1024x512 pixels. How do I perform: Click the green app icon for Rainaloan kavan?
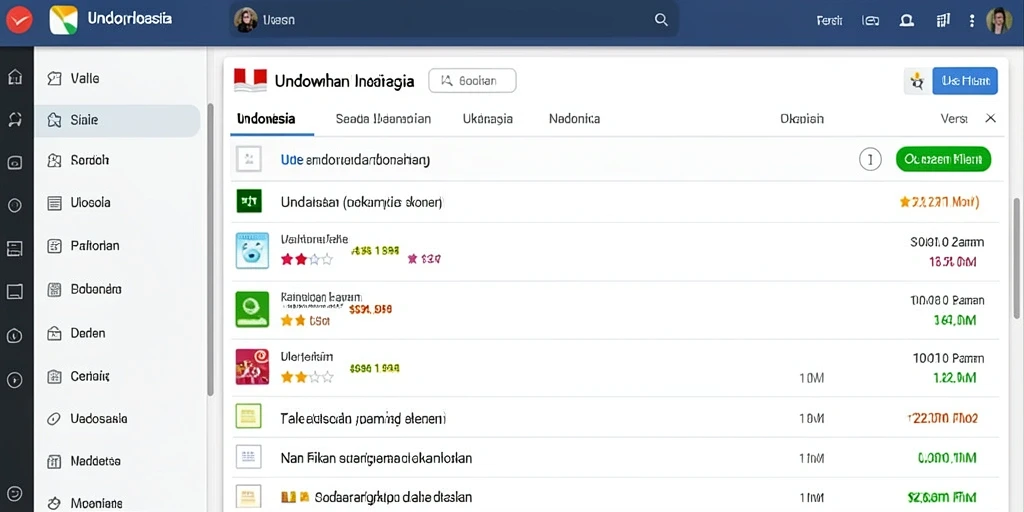[252, 309]
